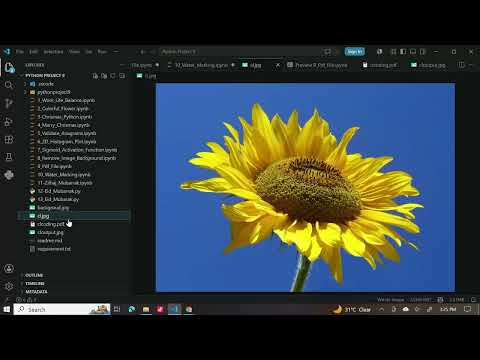Viewport: 480px width, 360px height.
Task: Open the Extensions view
Action: tap(9, 139)
